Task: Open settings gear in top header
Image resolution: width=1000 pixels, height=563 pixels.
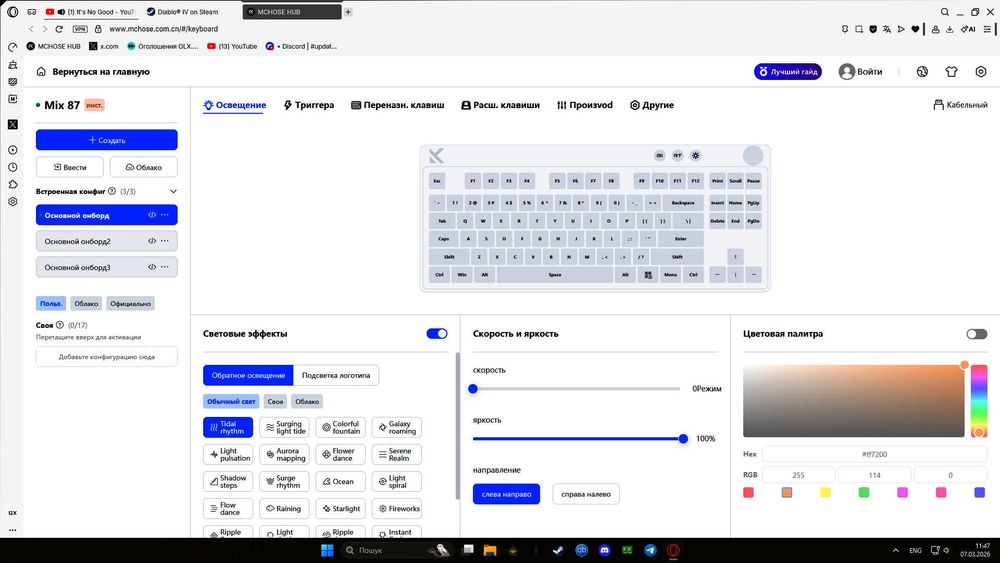Action: click(981, 71)
